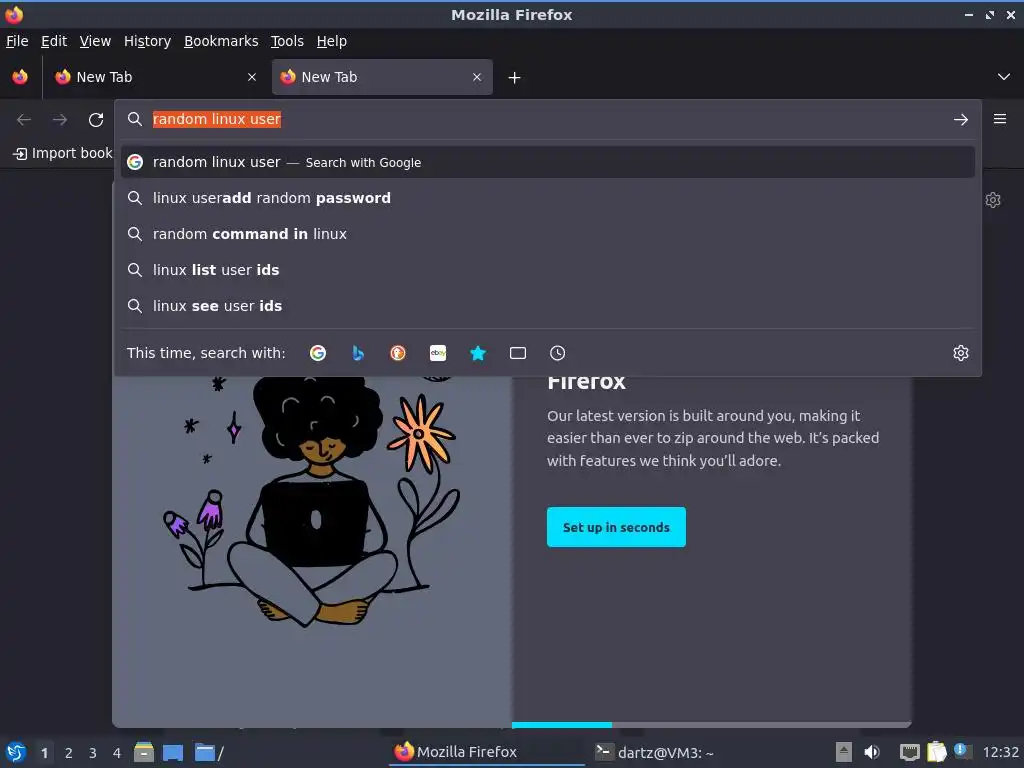This screenshot has width=1024, height=768.
Task: Switch to the first New Tab
Action: coord(155,77)
